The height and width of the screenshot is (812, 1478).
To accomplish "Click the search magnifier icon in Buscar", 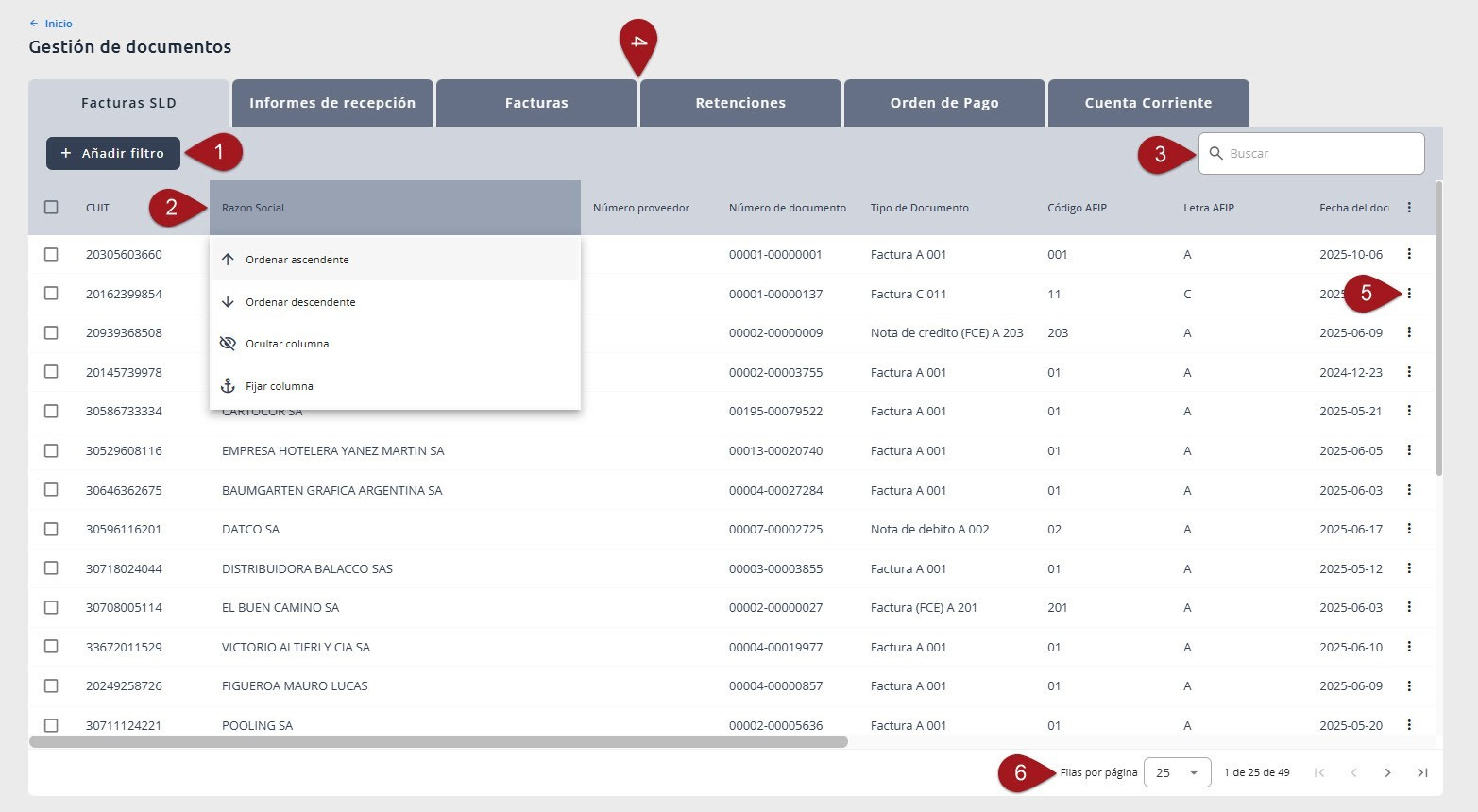I will [x=1216, y=153].
